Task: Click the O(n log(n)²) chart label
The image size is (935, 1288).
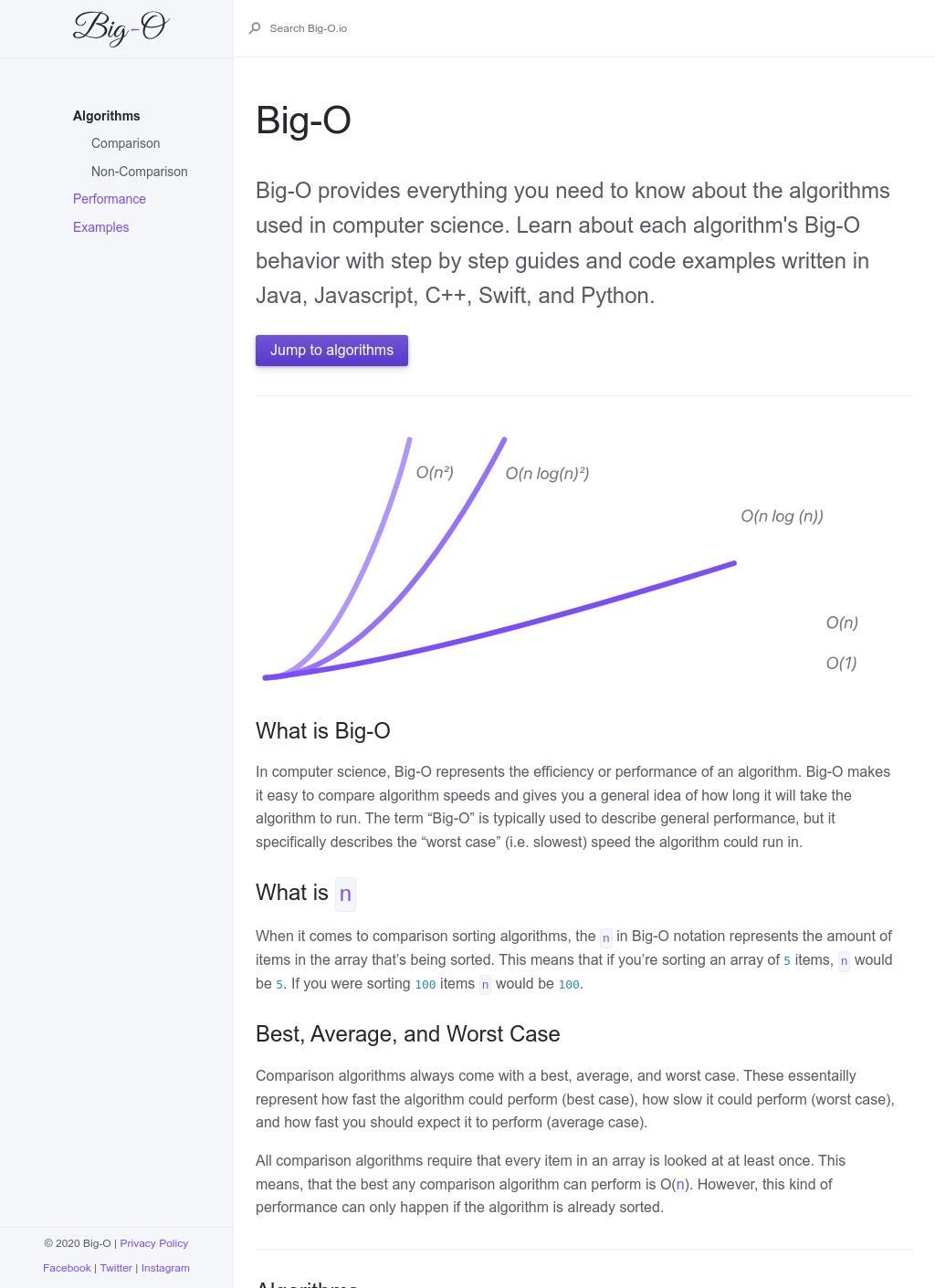Action: pyautogui.click(x=547, y=474)
